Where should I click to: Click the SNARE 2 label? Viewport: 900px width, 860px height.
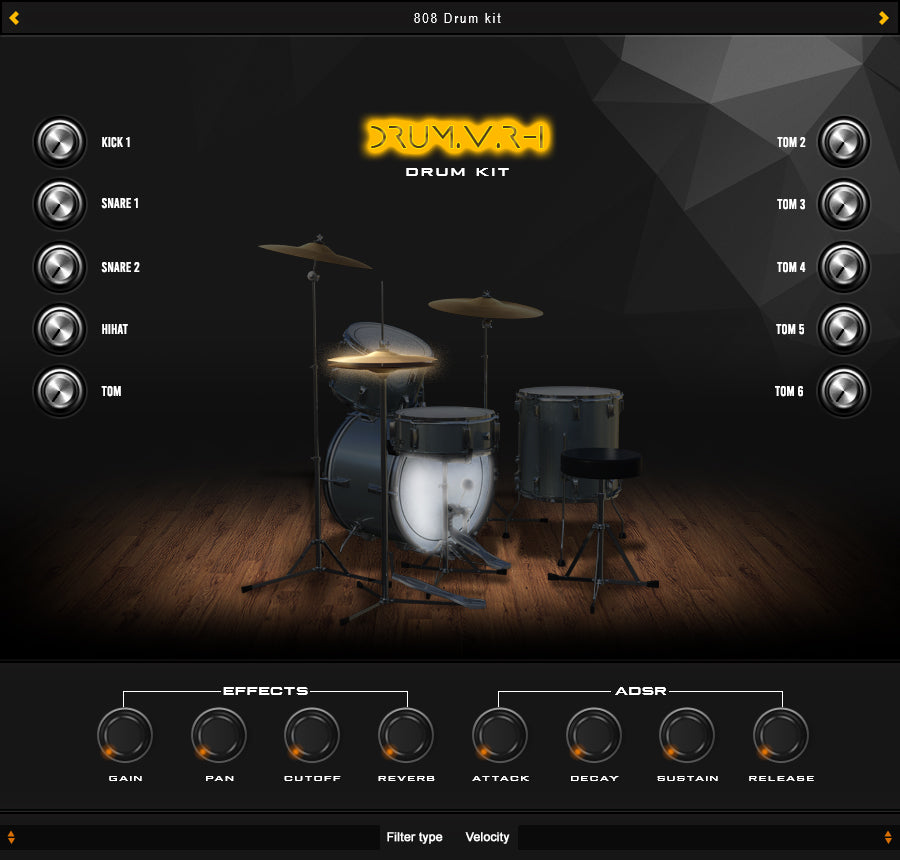pyautogui.click(x=121, y=267)
